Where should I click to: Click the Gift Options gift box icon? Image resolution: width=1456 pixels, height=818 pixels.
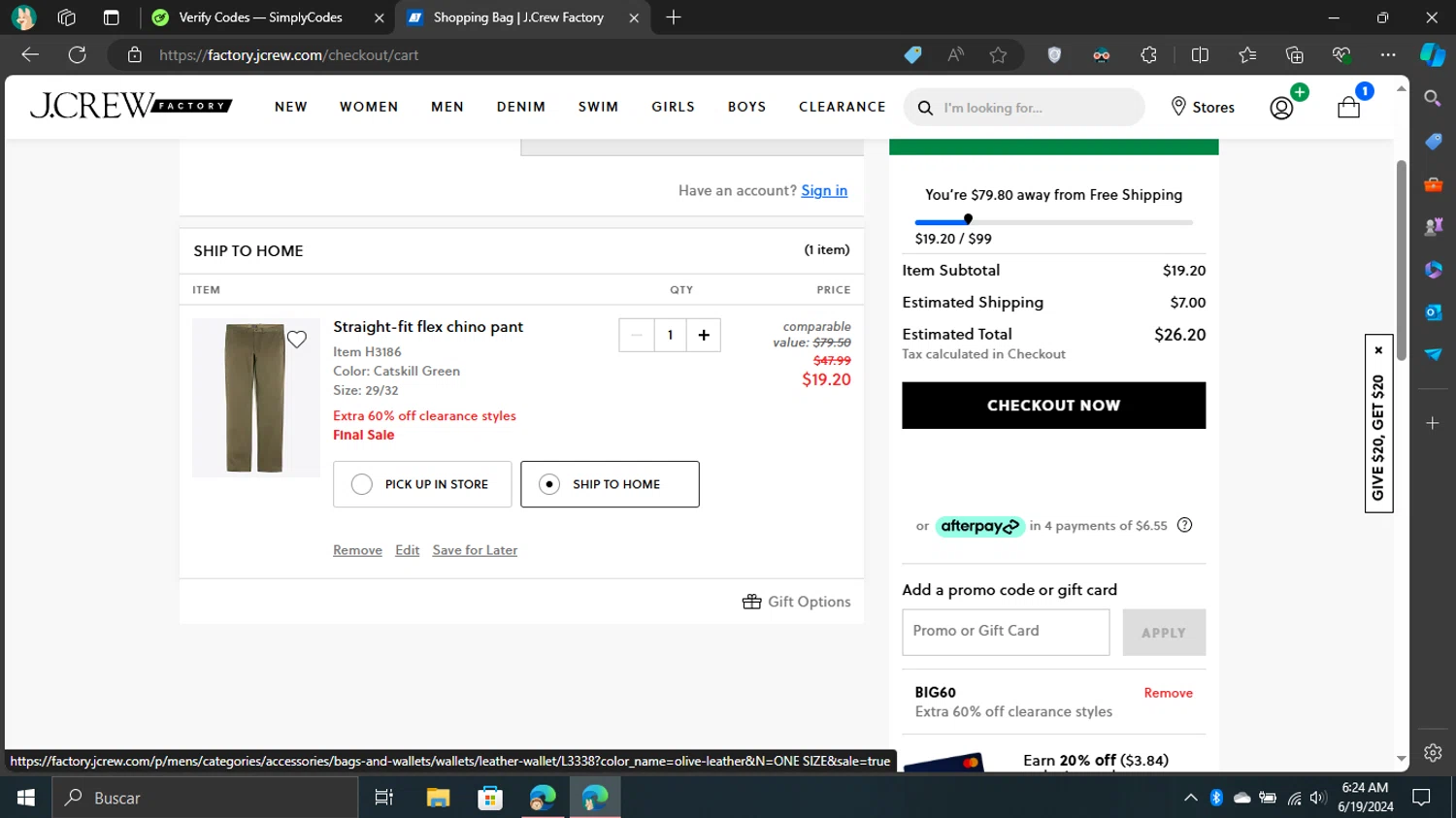click(x=751, y=602)
